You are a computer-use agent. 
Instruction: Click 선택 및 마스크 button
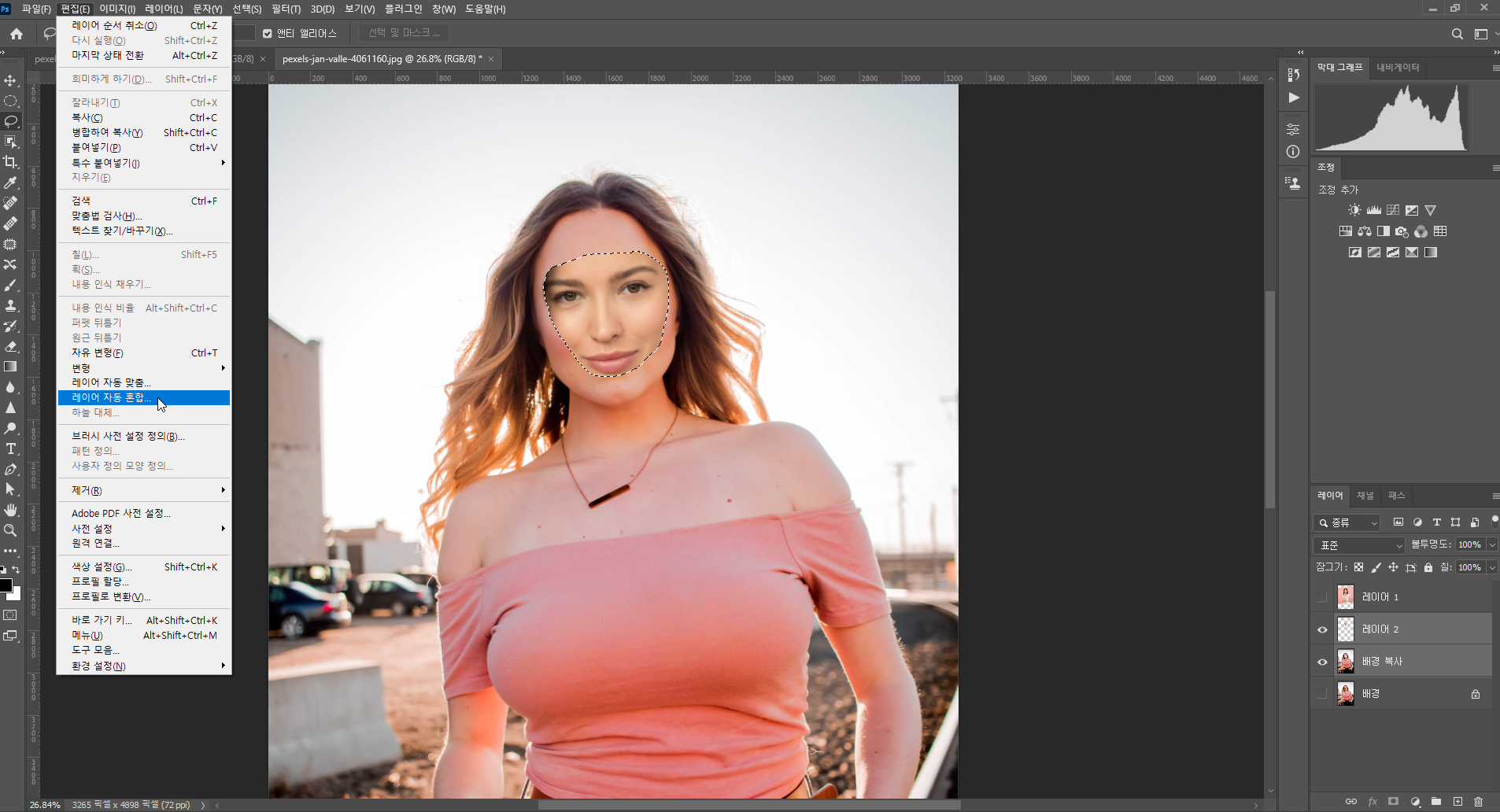coord(404,33)
